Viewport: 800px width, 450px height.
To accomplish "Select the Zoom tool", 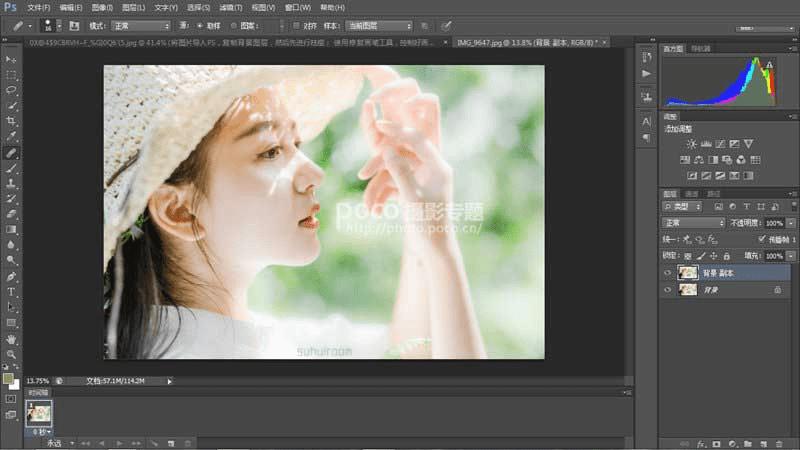I will coord(11,354).
